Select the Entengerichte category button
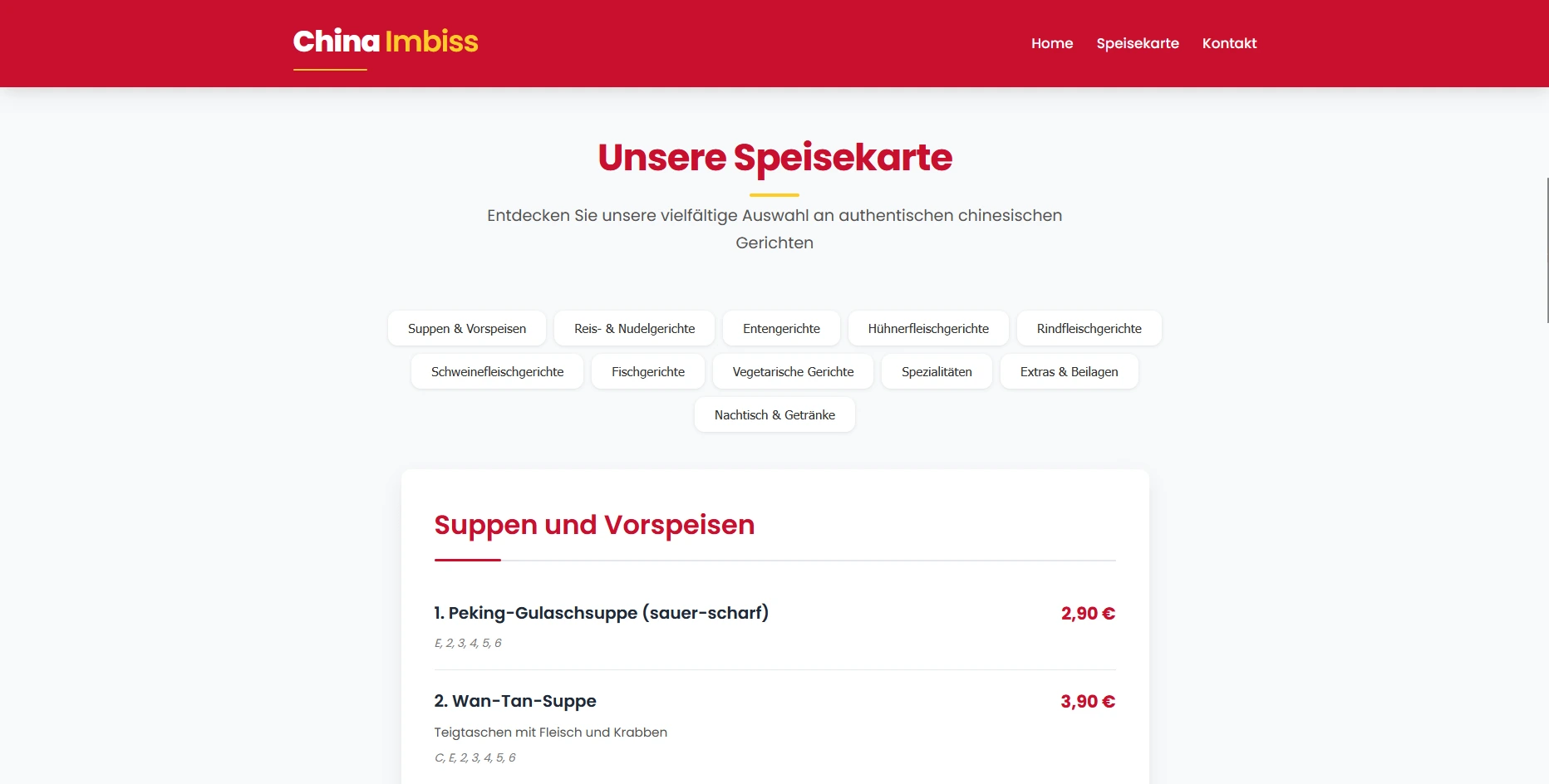Screen dimensions: 1549x784 781,328
